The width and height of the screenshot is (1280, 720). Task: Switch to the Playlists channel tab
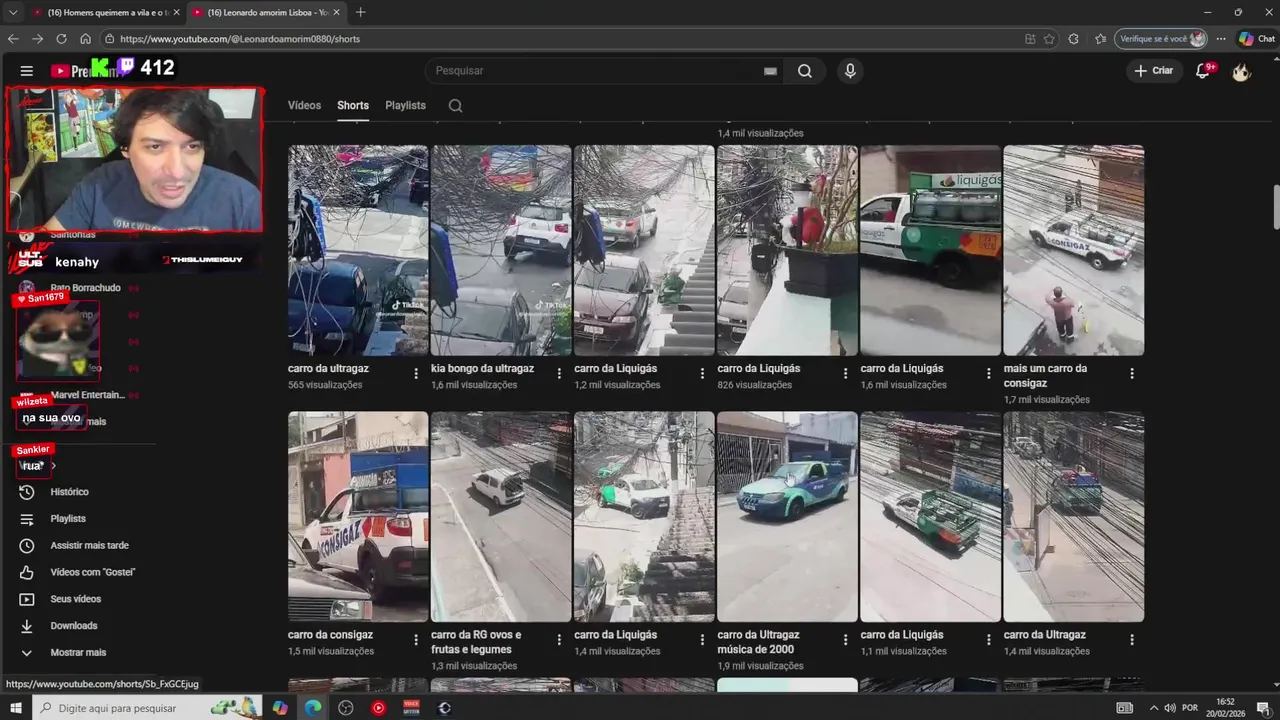405,105
